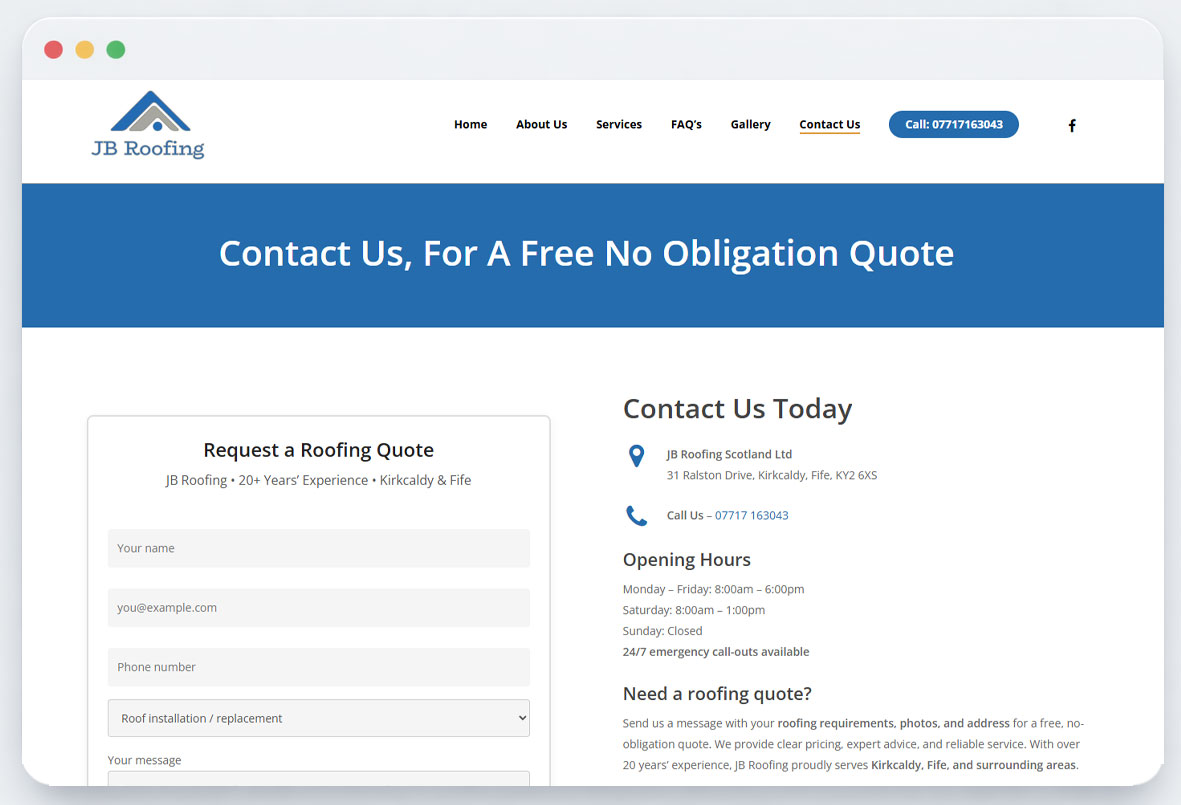Open the About Us page
This screenshot has width=1181, height=805.
pos(541,125)
